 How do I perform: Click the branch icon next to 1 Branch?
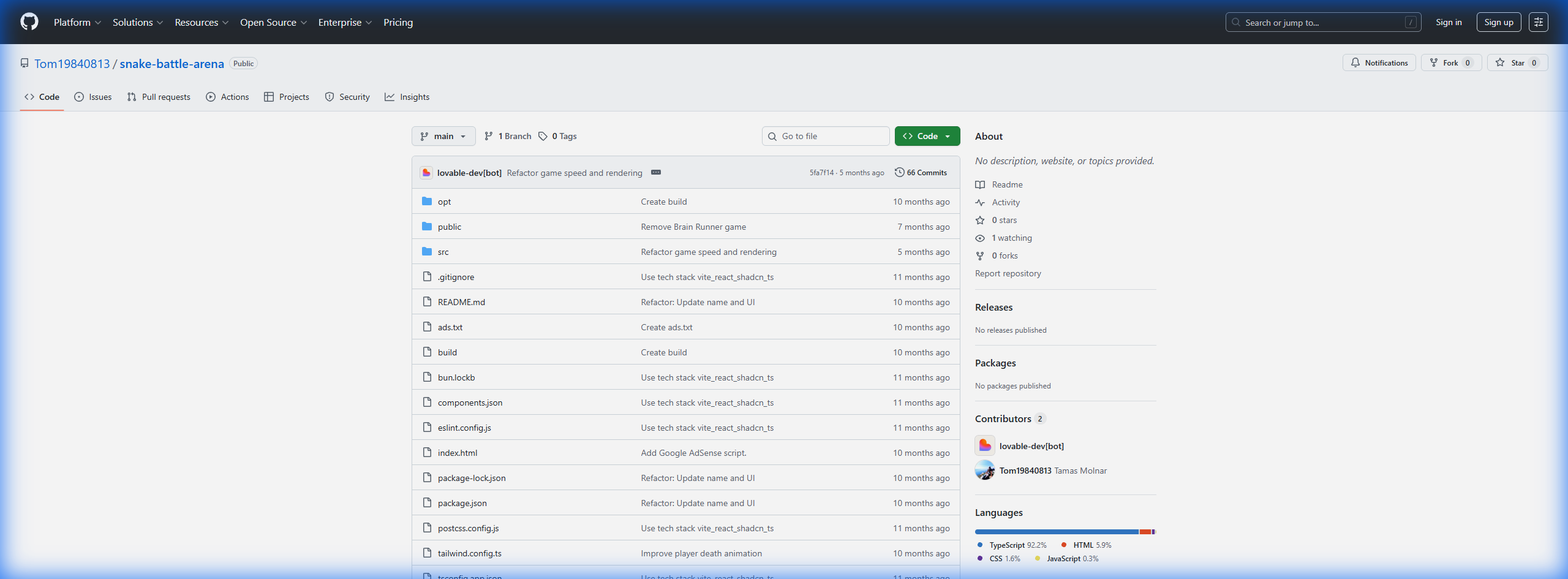click(x=489, y=136)
